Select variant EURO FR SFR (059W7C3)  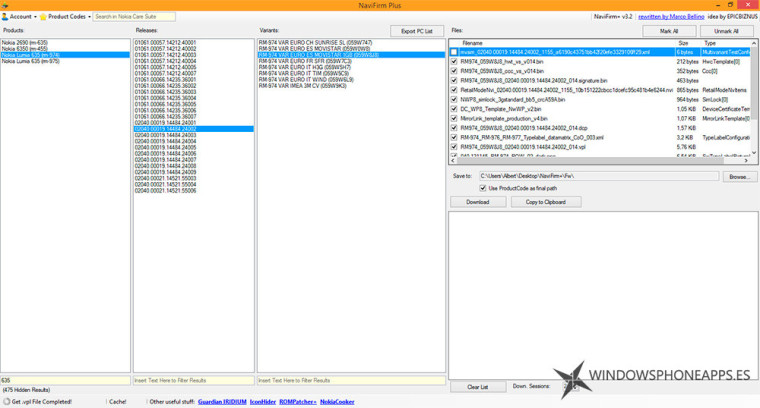pos(351,61)
